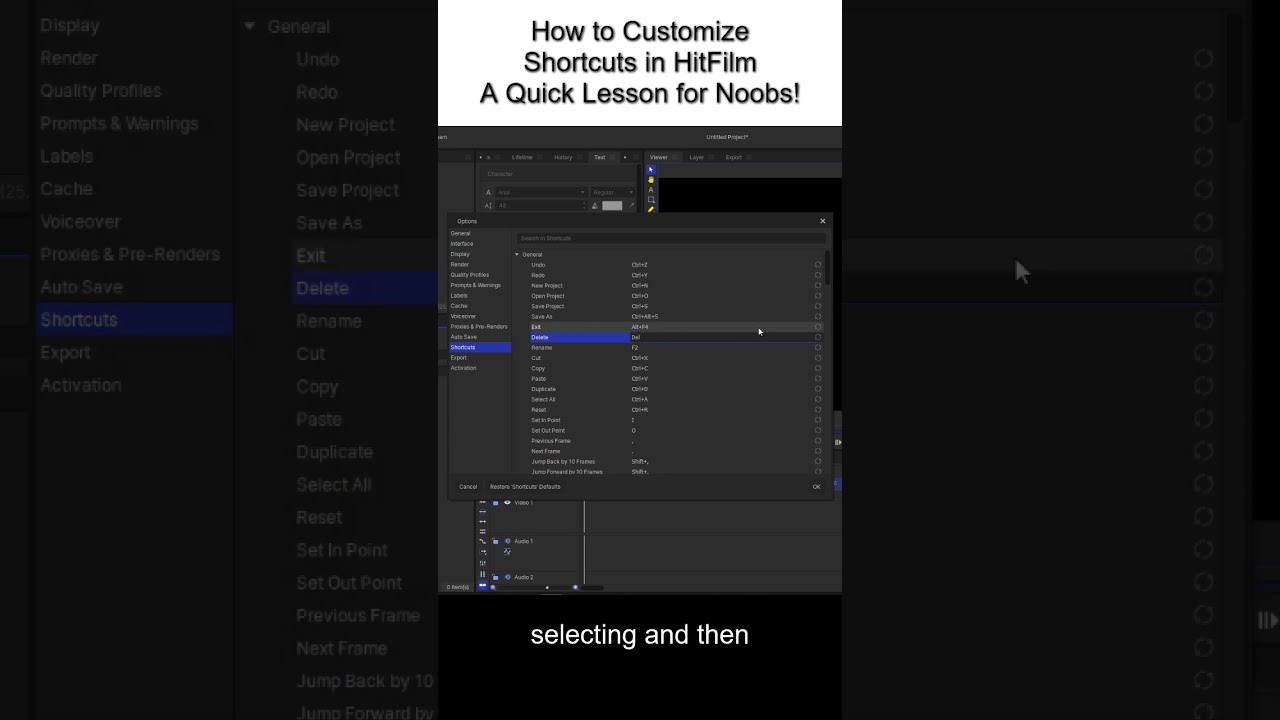Select the arrow Selection tool in Viewer
The width and height of the screenshot is (1280, 720).
651,170
